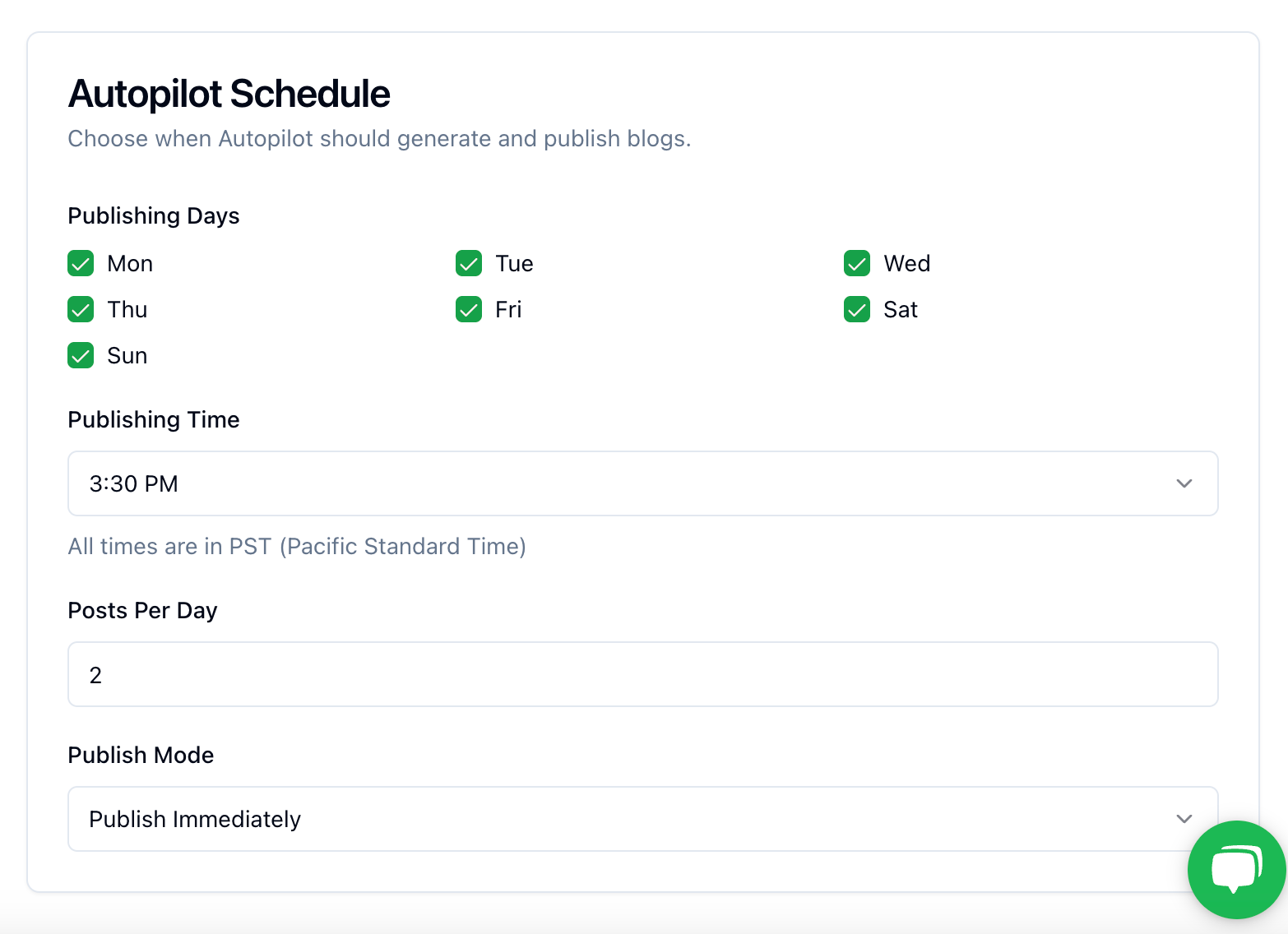Viewport: 1288px width, 934px height.
Task: Click the Sun day label text
Action: [x=127, y=356]
